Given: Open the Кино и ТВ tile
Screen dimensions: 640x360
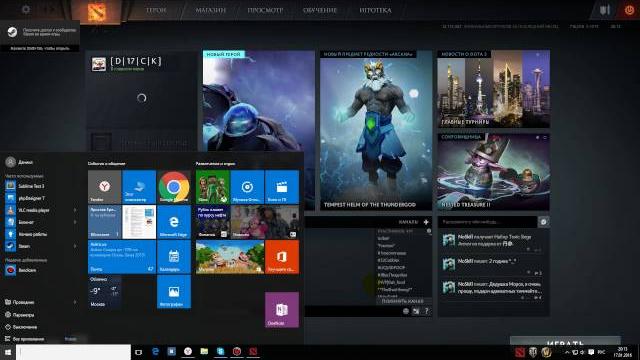Looking at the screenshot, I should 282,187.
